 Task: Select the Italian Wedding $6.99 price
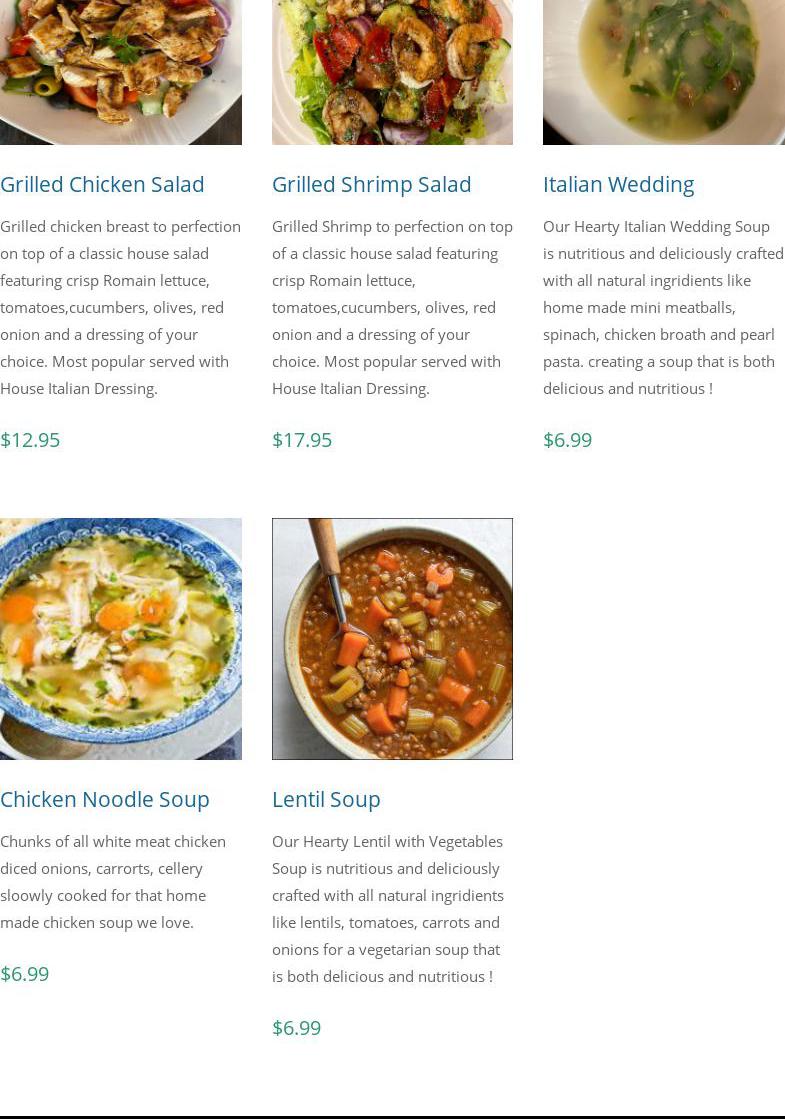(x=567, y=440)
